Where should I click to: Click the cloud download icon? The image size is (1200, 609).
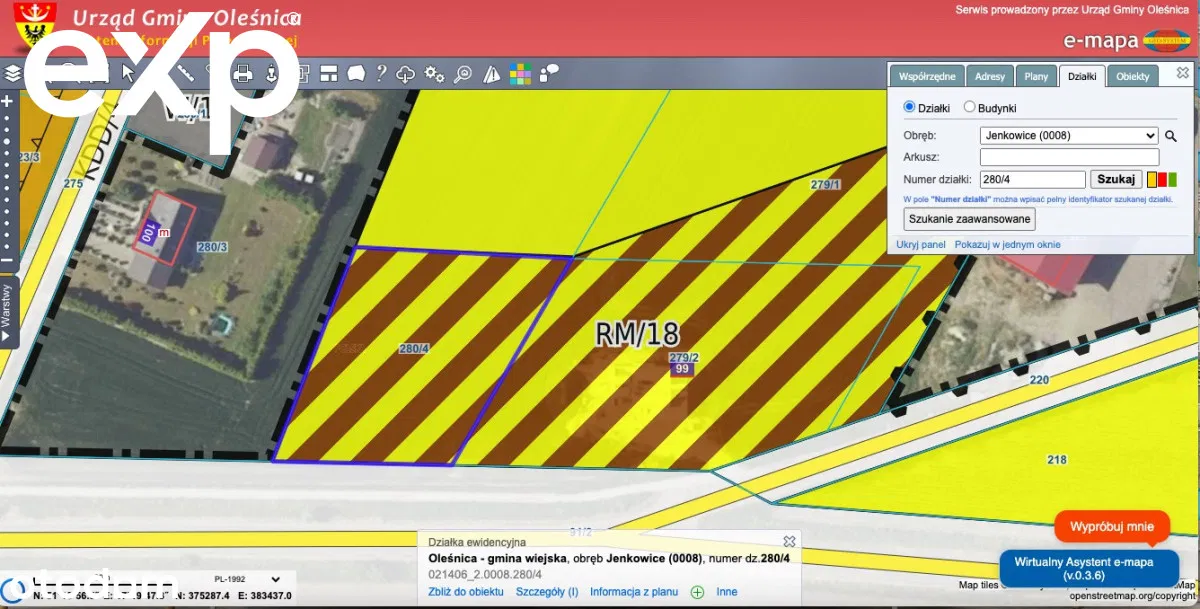406,73
